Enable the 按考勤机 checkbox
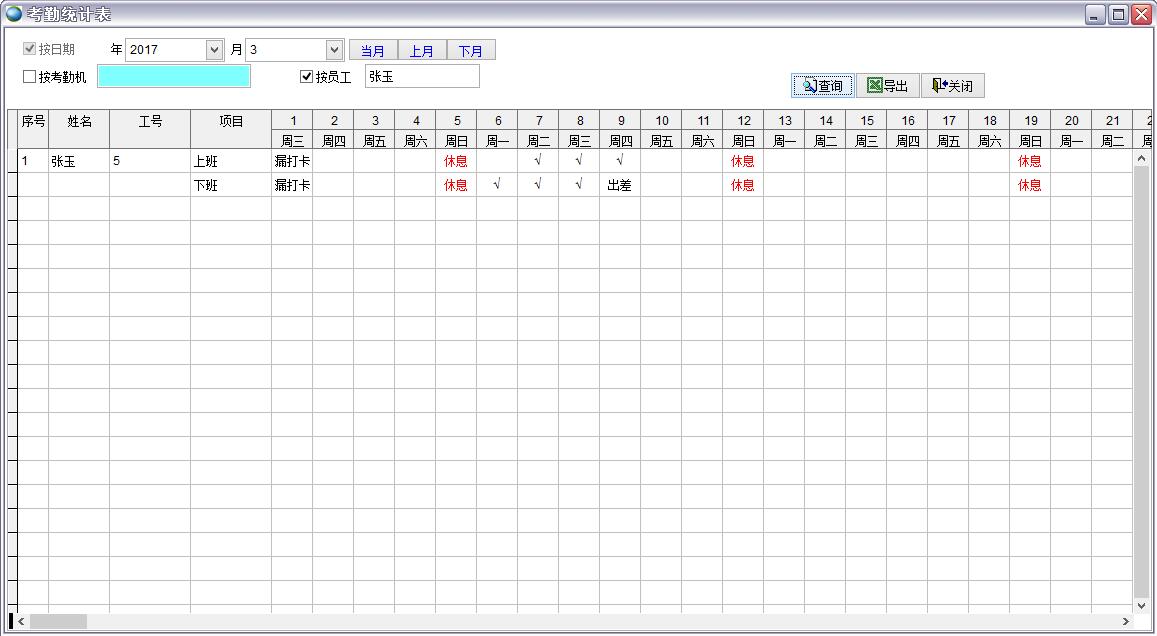 [29, 77]
